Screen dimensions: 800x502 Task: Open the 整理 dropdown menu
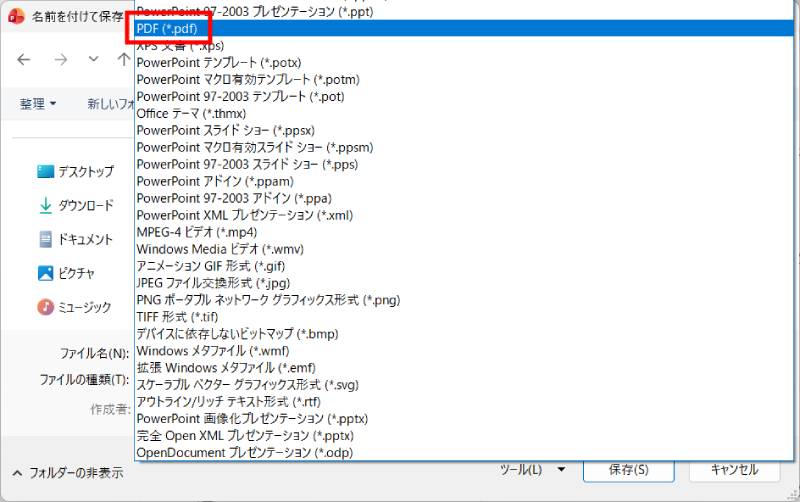[38, 104]
